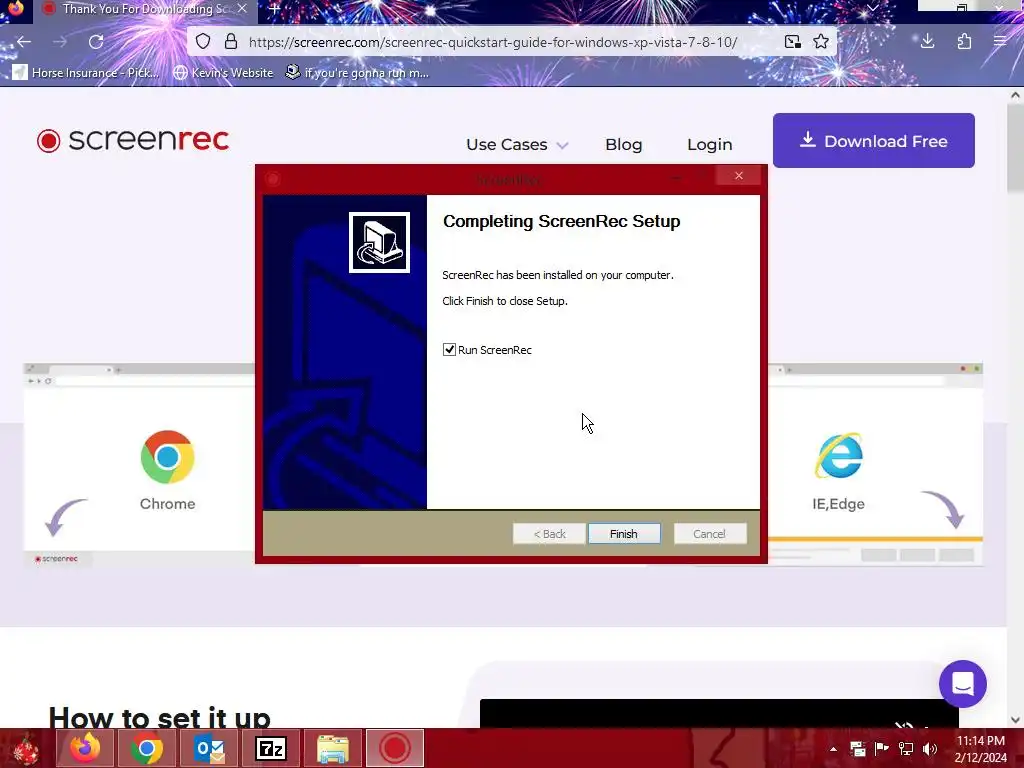Click the Action Center flag tray icon
This screenshot has width=1024, height=768.
882,749
